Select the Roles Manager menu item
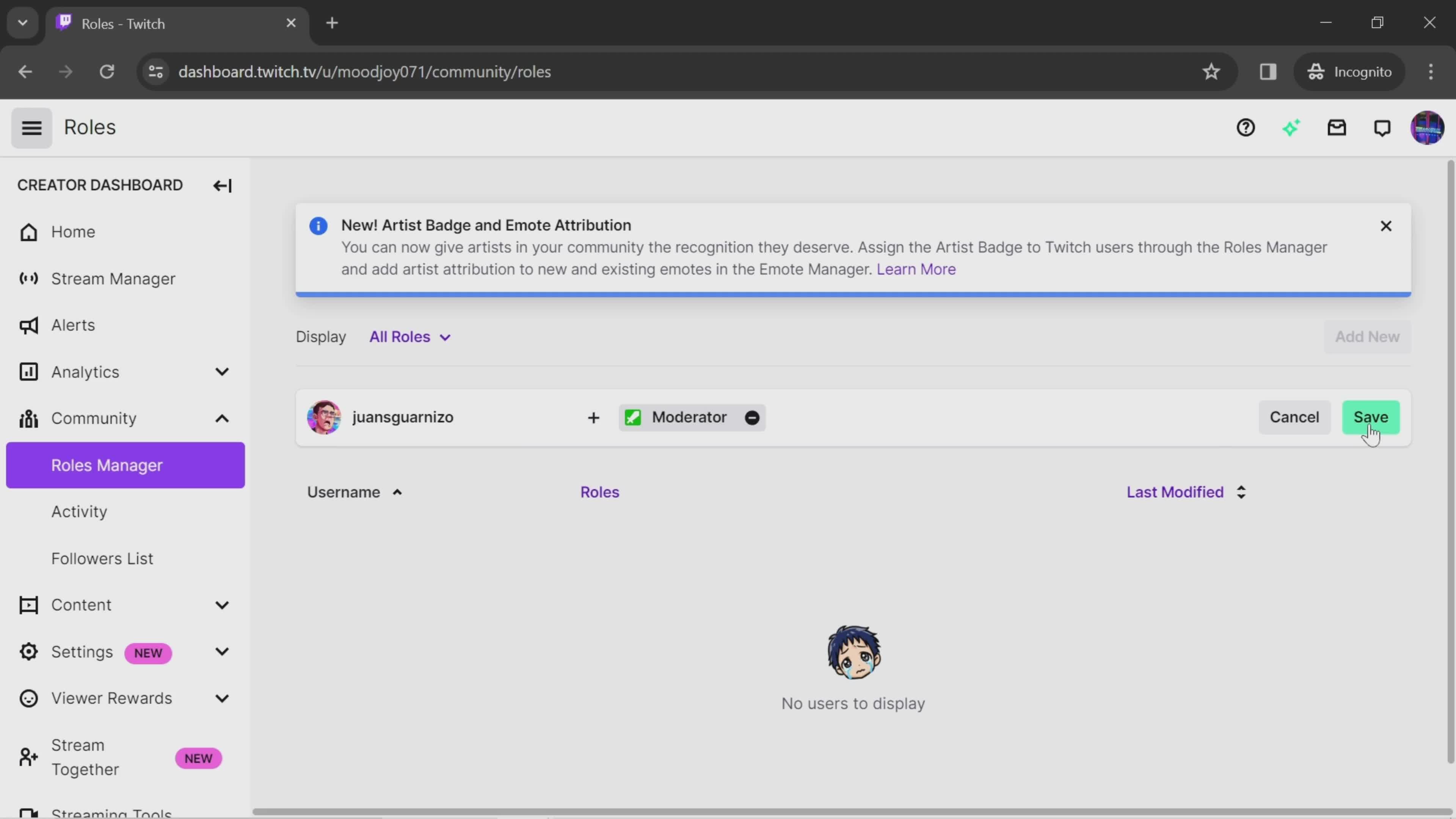The image size is (1456, 819). pos(106,465)
